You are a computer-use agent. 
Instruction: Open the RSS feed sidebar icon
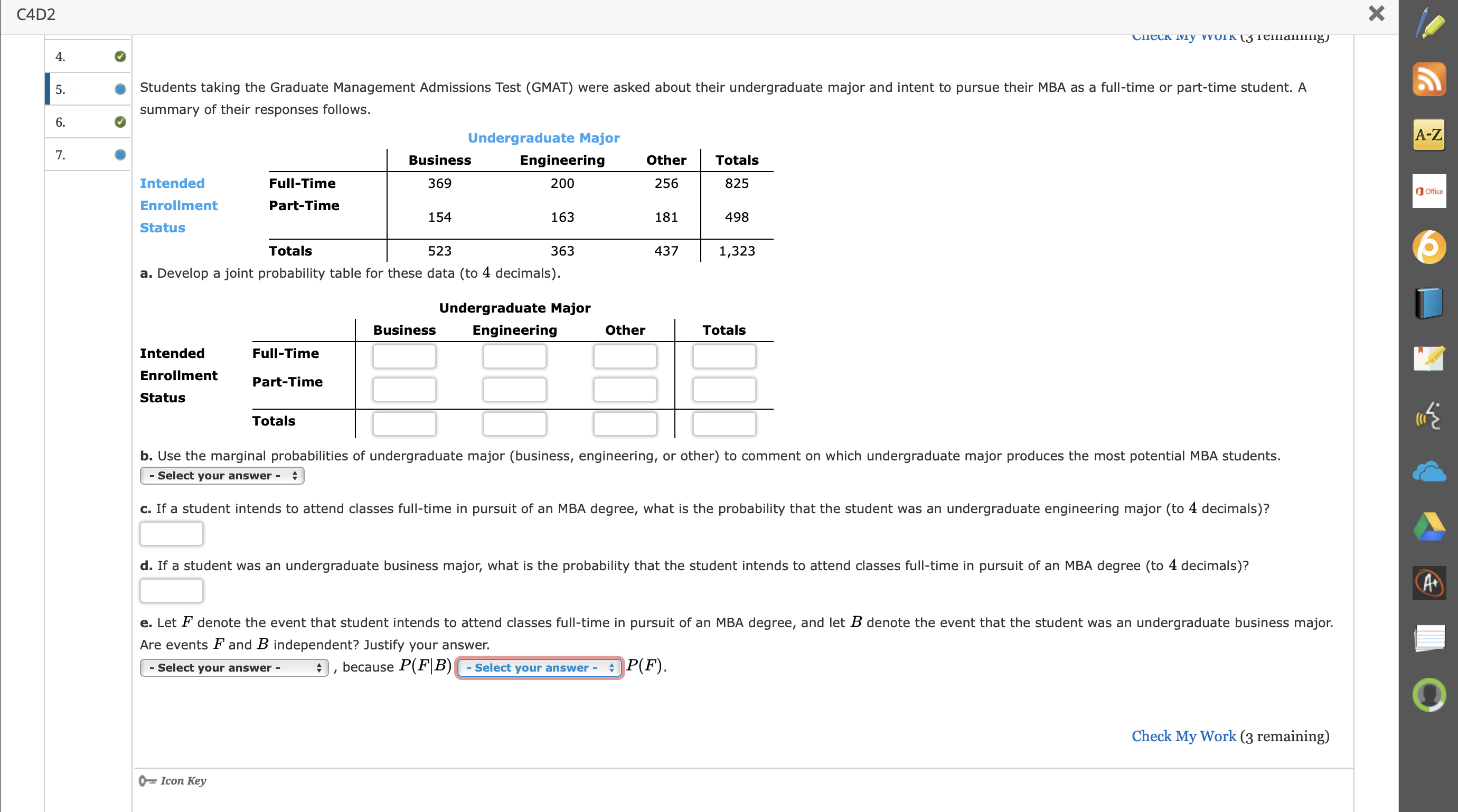click(1428, 79)
